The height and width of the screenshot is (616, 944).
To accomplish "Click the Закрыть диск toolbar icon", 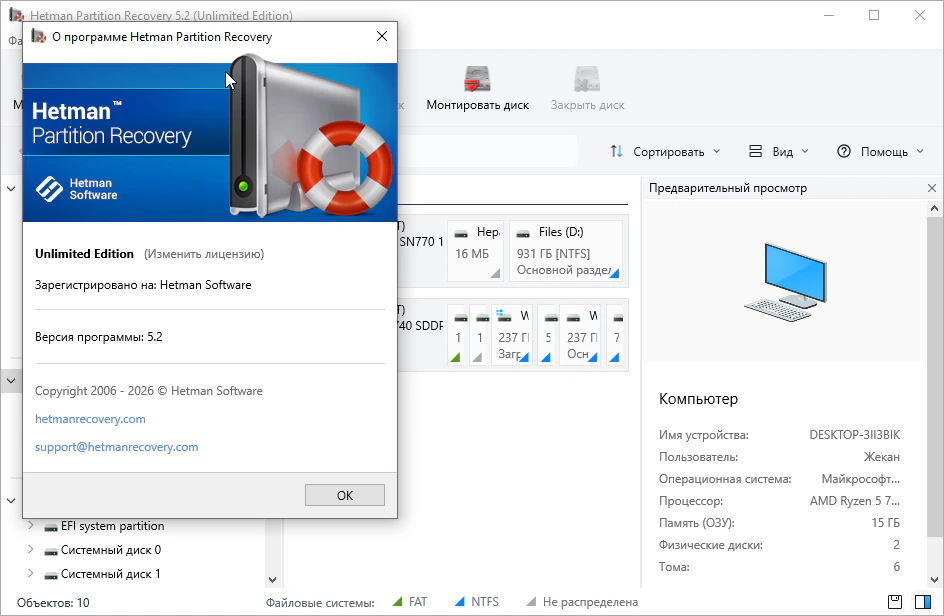I will coord(587,80).
